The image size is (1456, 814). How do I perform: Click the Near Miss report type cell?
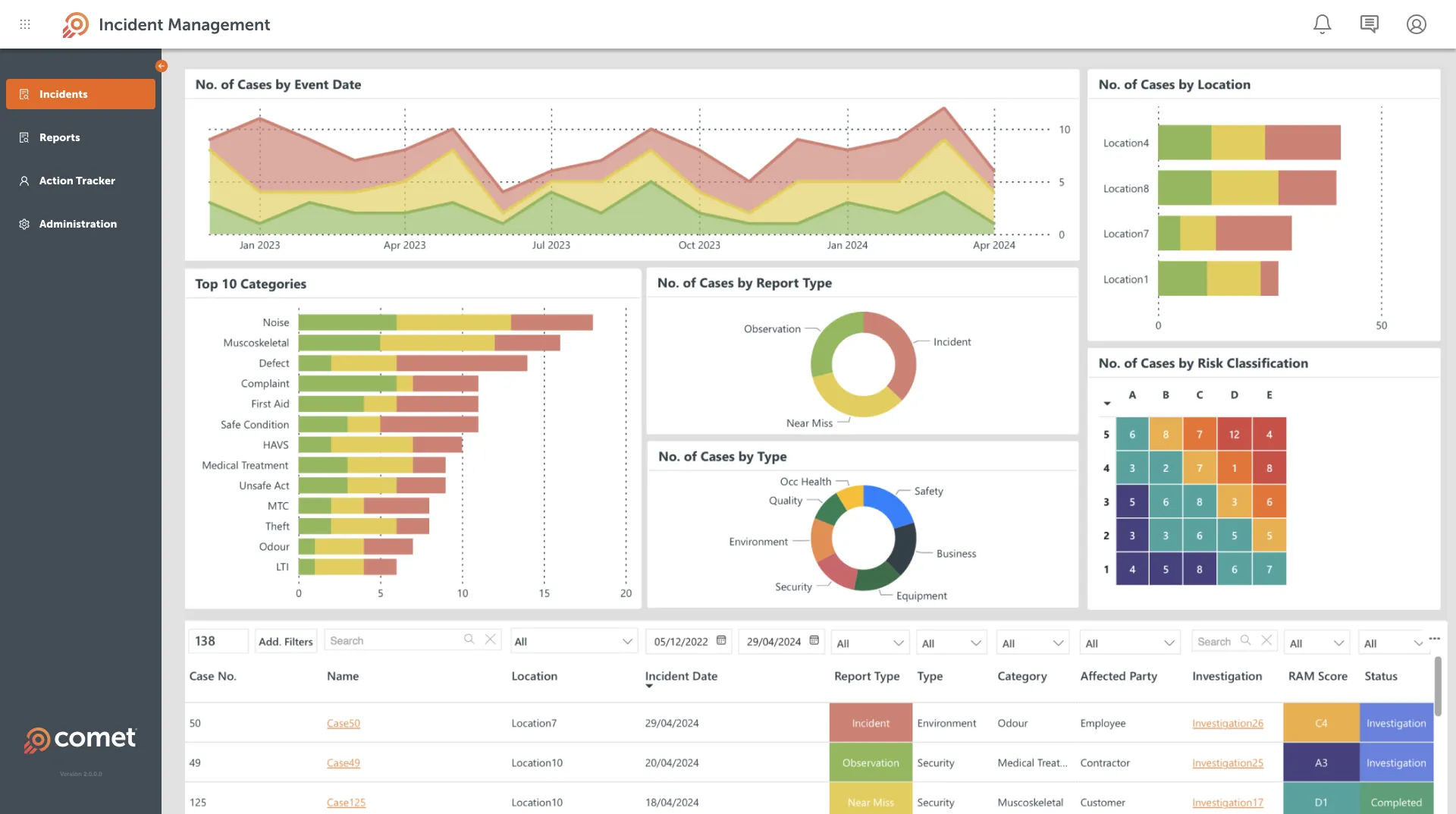(871, 800)
